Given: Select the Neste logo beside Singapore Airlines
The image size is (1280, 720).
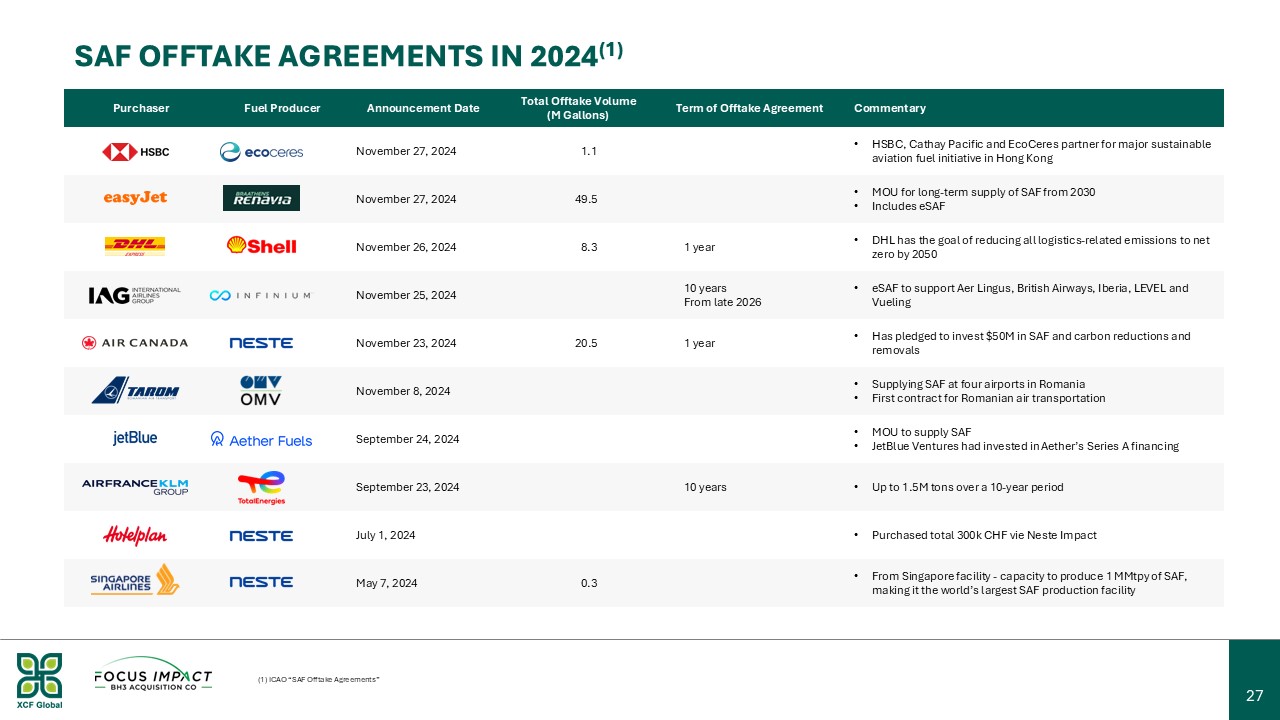Looking at the screenshot, I should tap(261, 582).
